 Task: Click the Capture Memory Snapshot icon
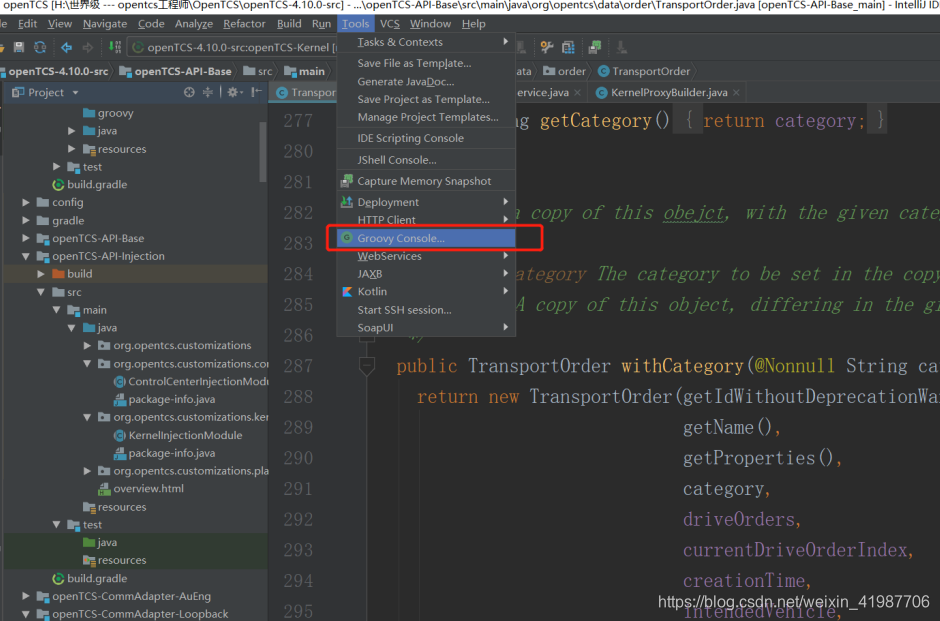(x=347, y=180)
